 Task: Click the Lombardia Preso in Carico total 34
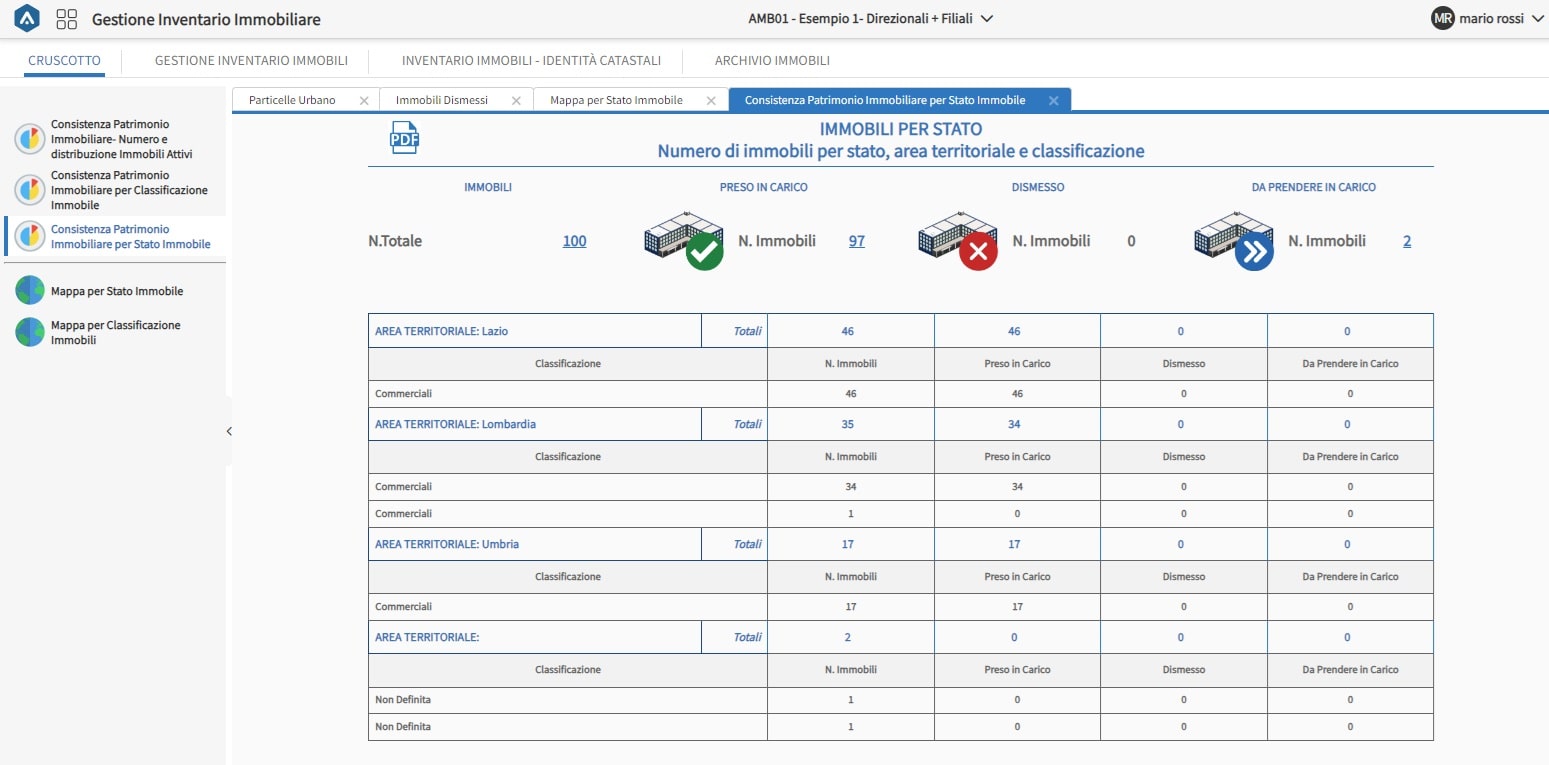point(1014,424)
